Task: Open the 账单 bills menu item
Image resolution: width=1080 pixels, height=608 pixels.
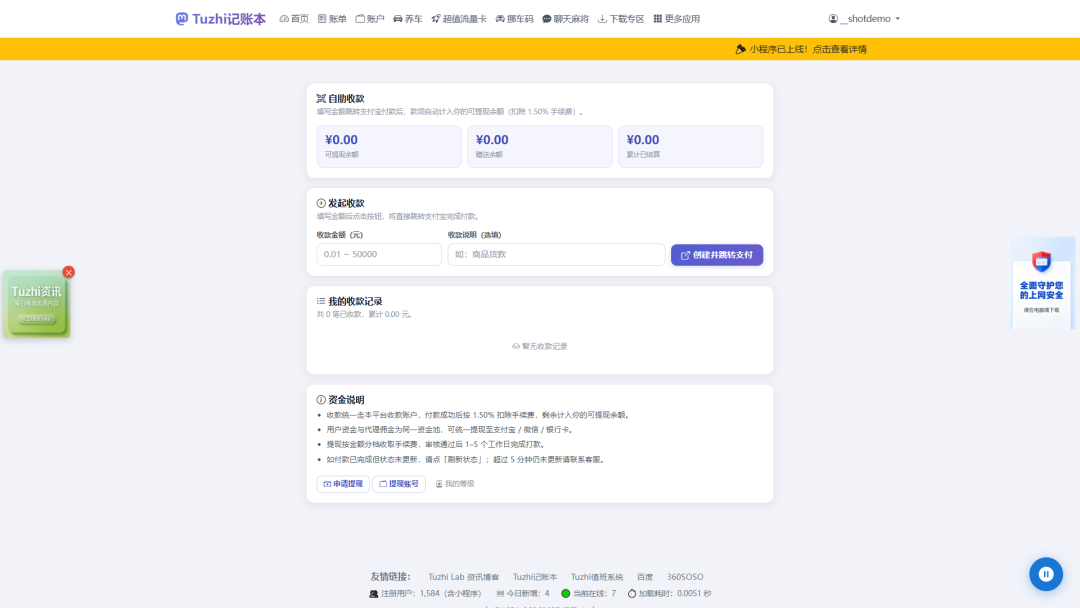Action: click(332, 19)
